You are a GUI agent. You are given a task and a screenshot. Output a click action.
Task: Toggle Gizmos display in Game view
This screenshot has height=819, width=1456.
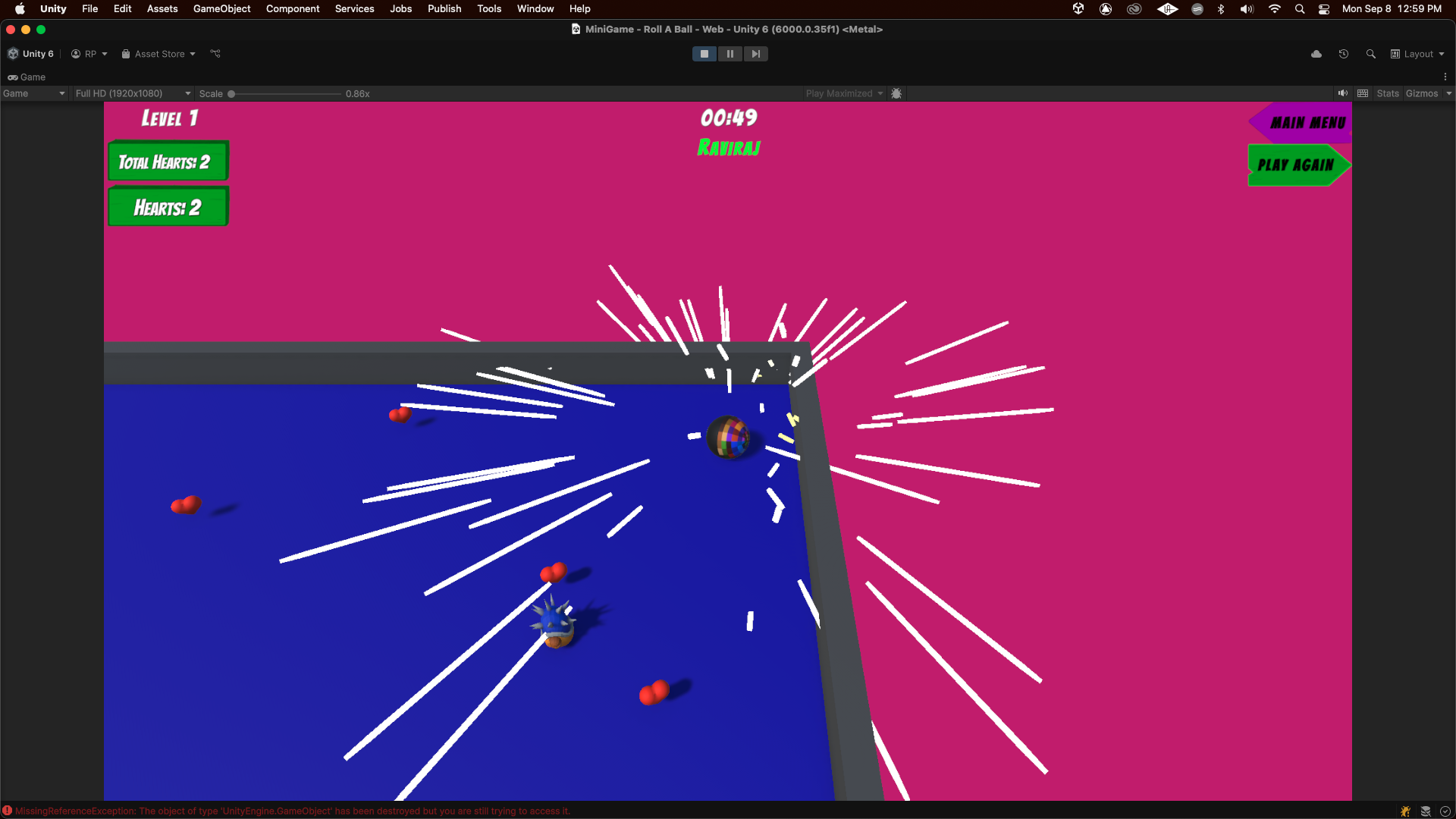click(1421, 93)
